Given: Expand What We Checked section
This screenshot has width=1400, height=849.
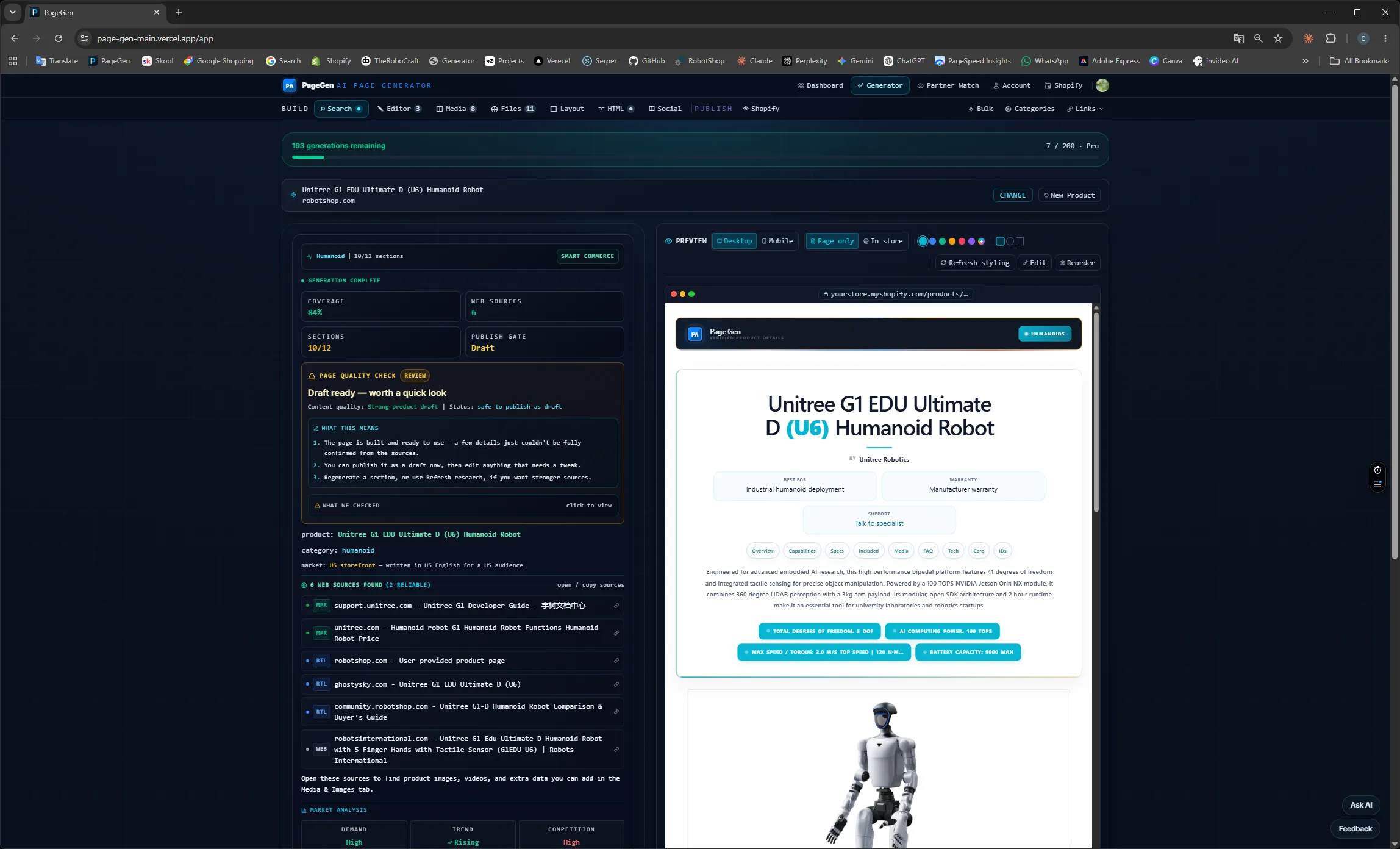Looking at the screenshot, I should point(463,506).
